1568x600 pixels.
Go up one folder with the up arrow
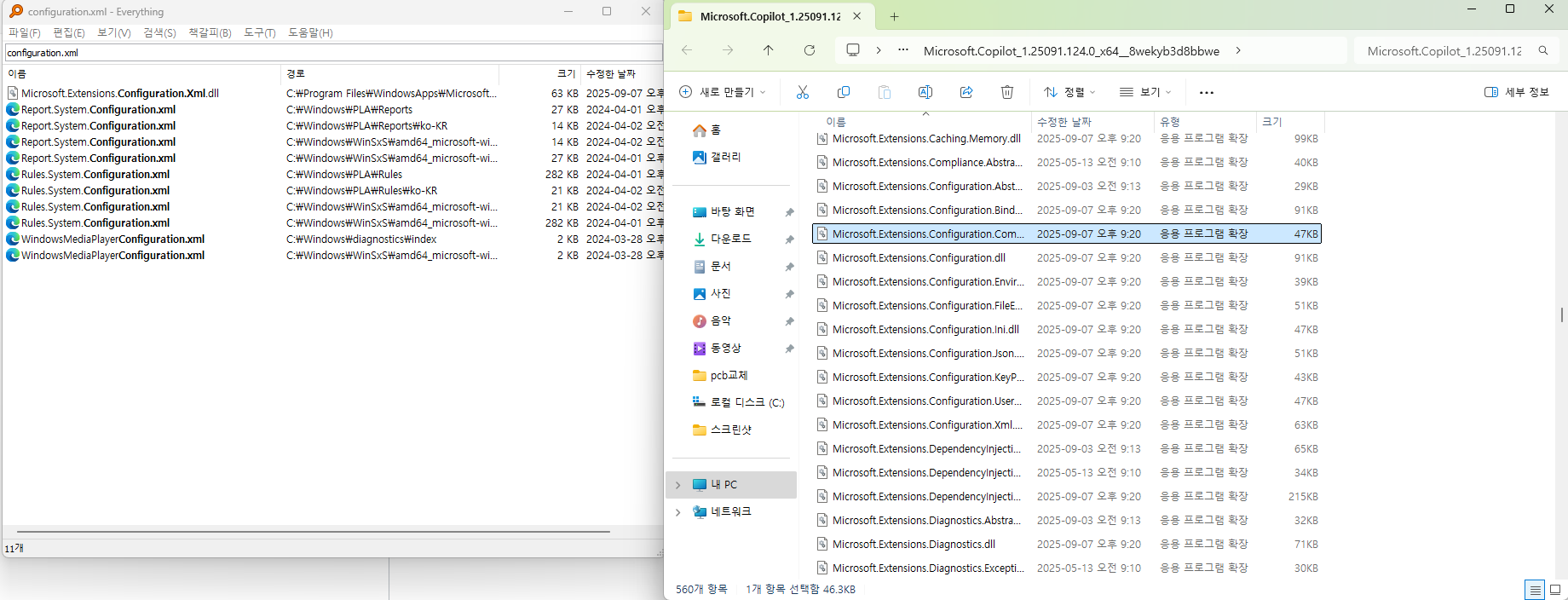coord(769,50)
